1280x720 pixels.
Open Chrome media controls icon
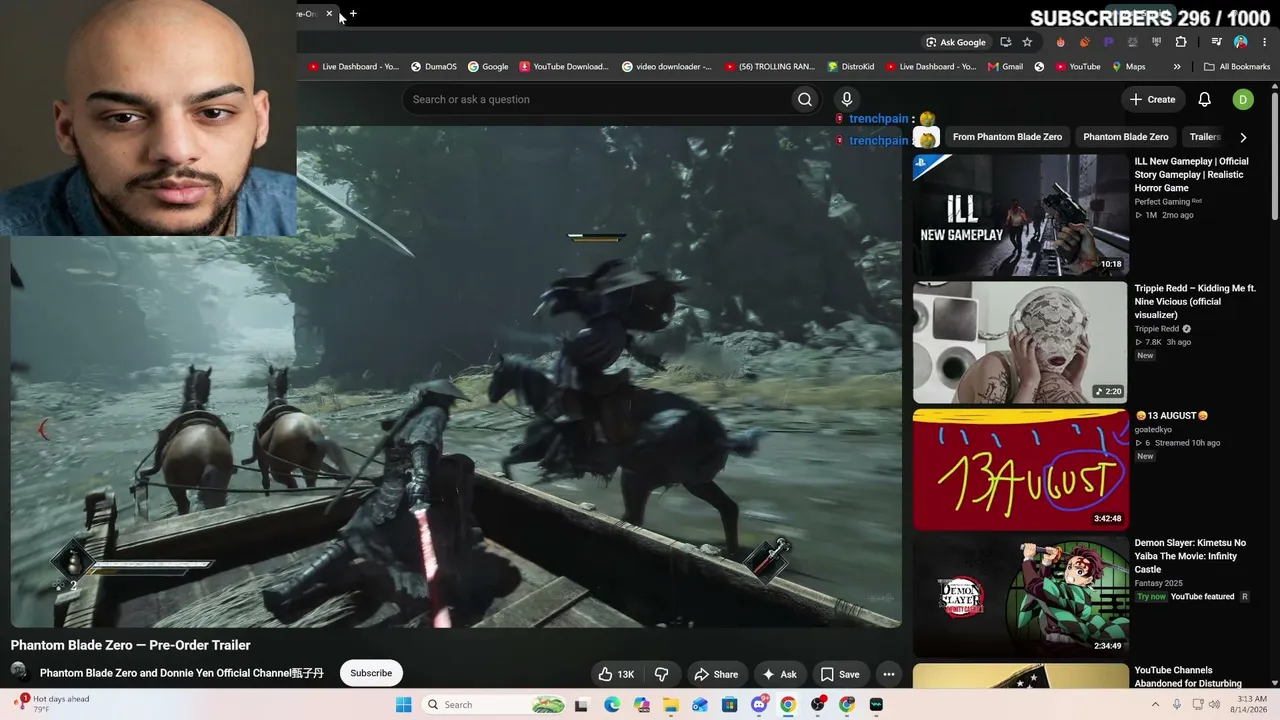(x=1216, y=42)
